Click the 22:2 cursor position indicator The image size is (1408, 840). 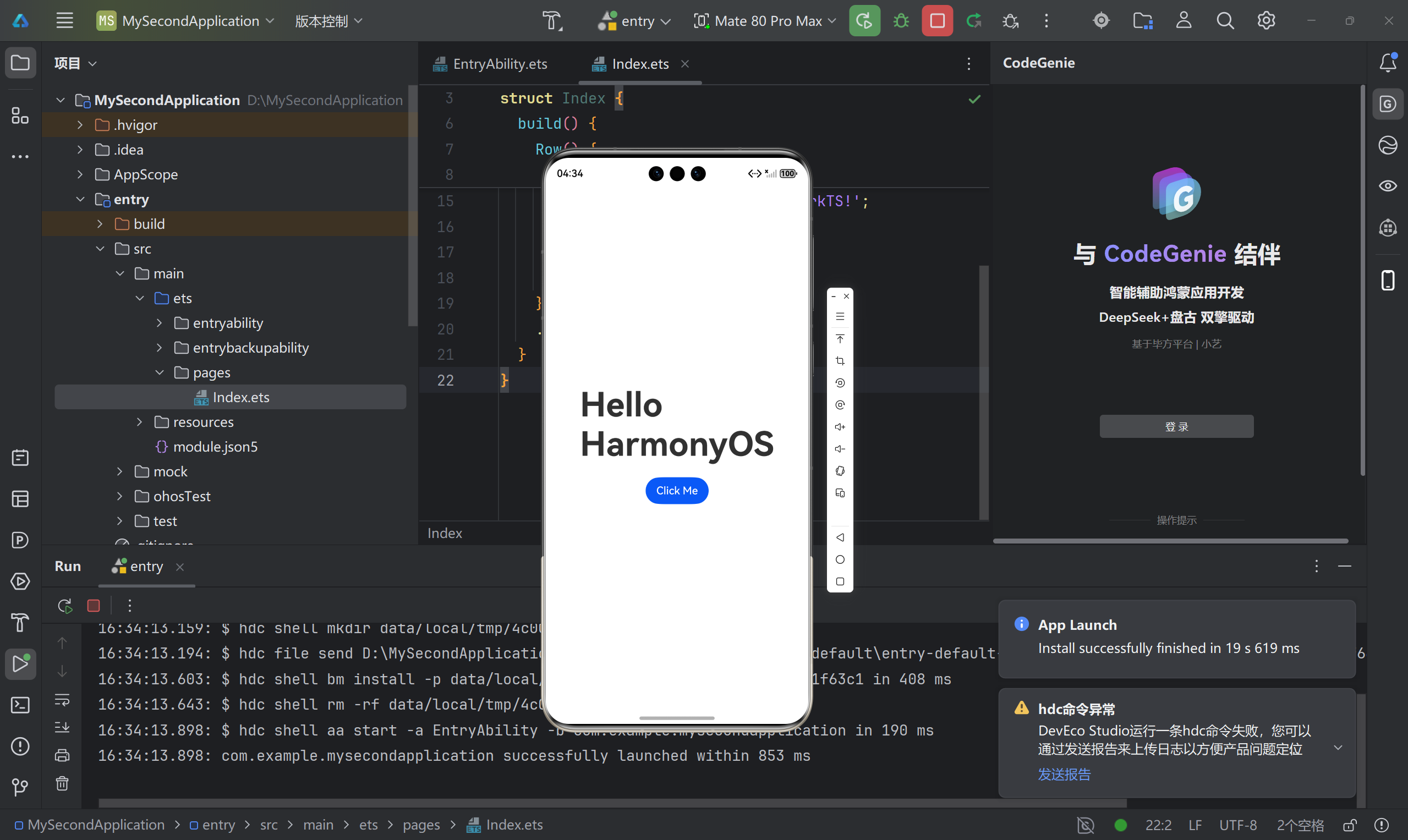1158,825
